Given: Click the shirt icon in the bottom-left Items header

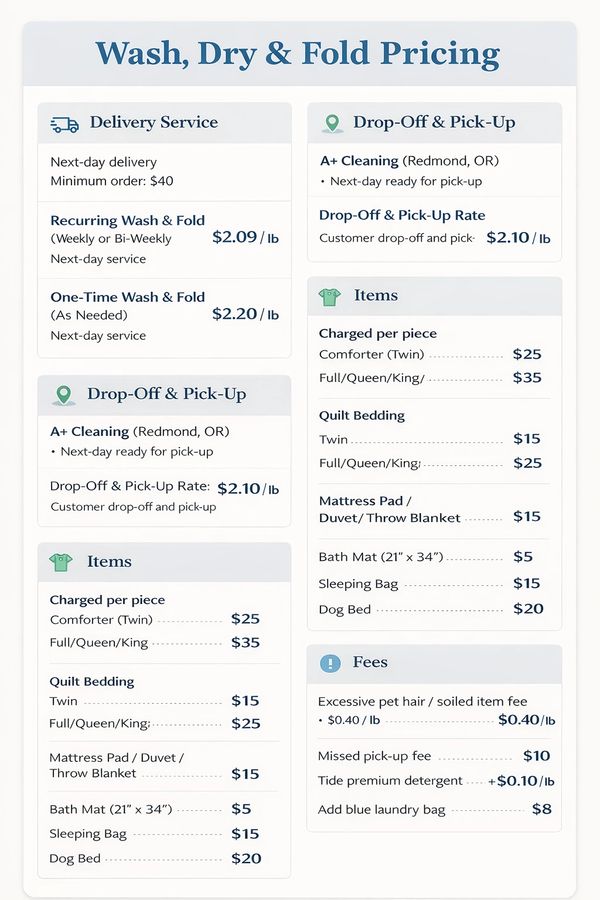Looking at the screenshot, I should pos(62,562).
